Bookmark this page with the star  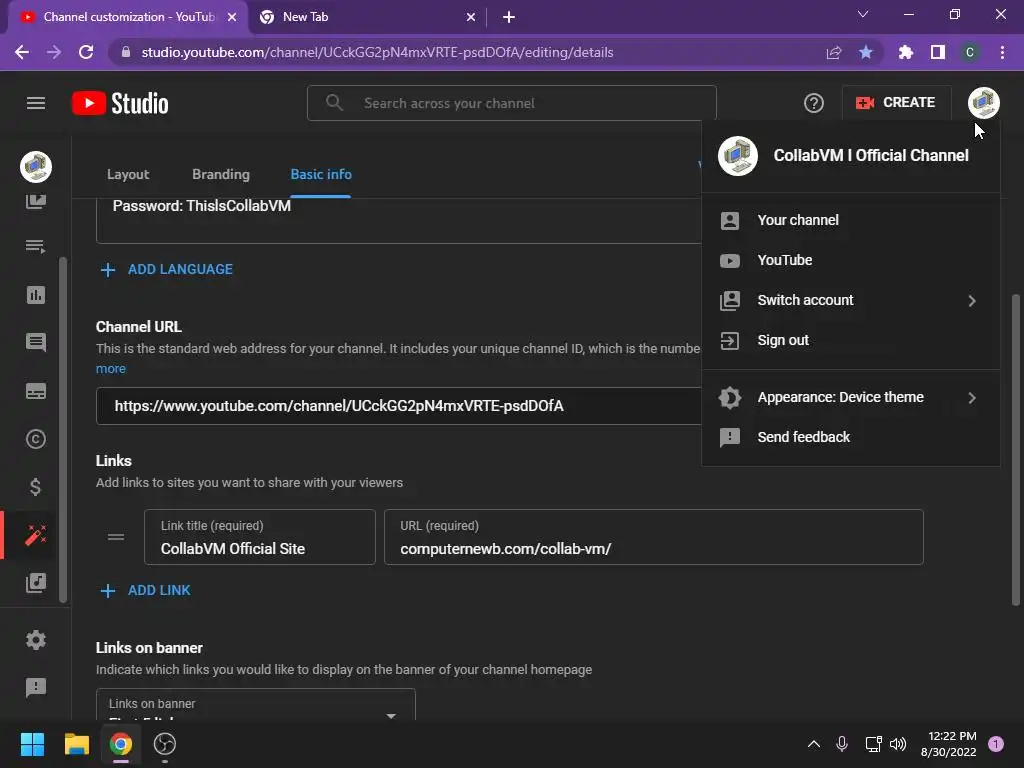coord(865,52)
